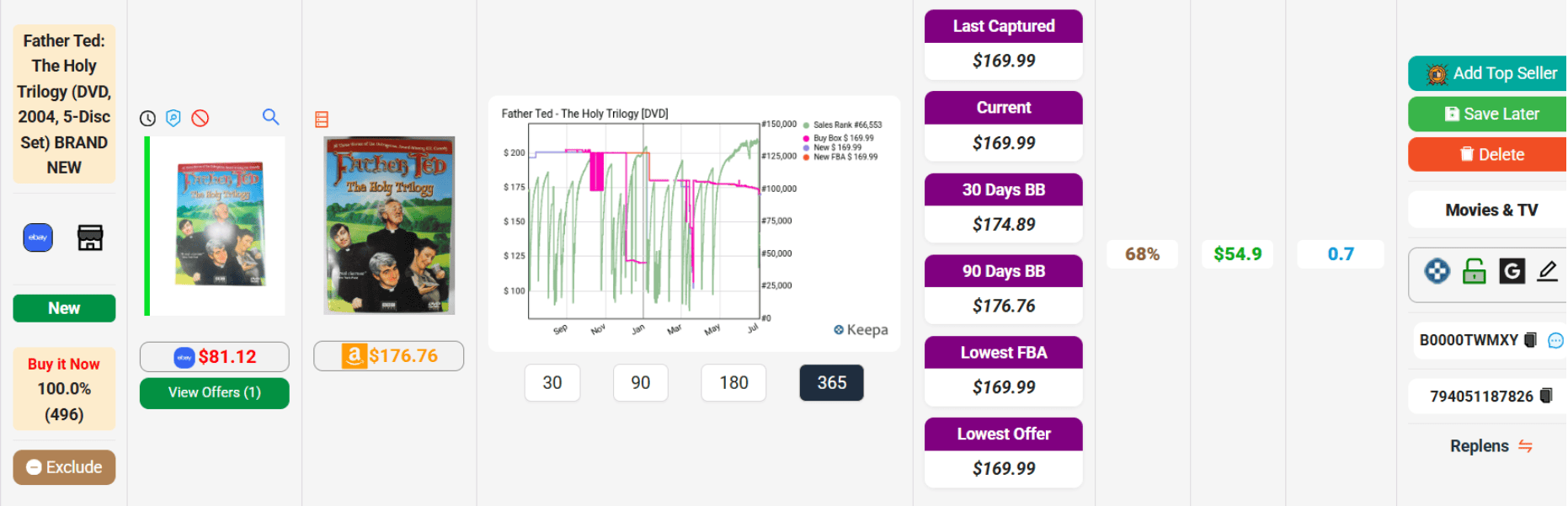
Task: Click the View Offers (1) button
Action: [215, 393]
